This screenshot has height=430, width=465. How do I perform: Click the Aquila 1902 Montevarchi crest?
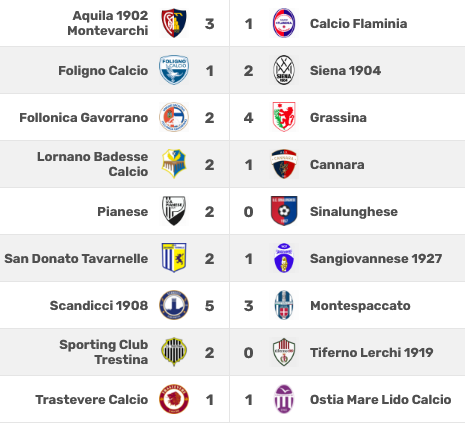[174, 23]
